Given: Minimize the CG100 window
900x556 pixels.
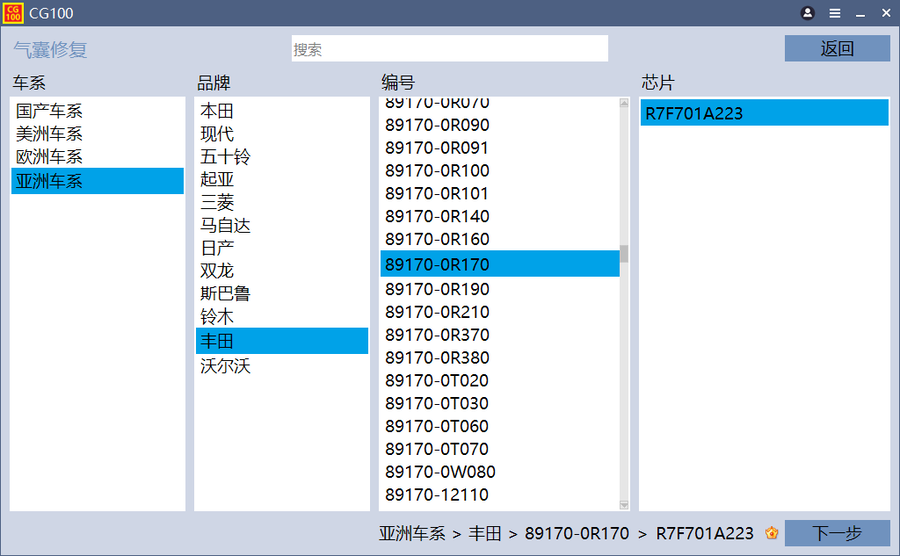Looking at the screenshot, I should 860,13.
